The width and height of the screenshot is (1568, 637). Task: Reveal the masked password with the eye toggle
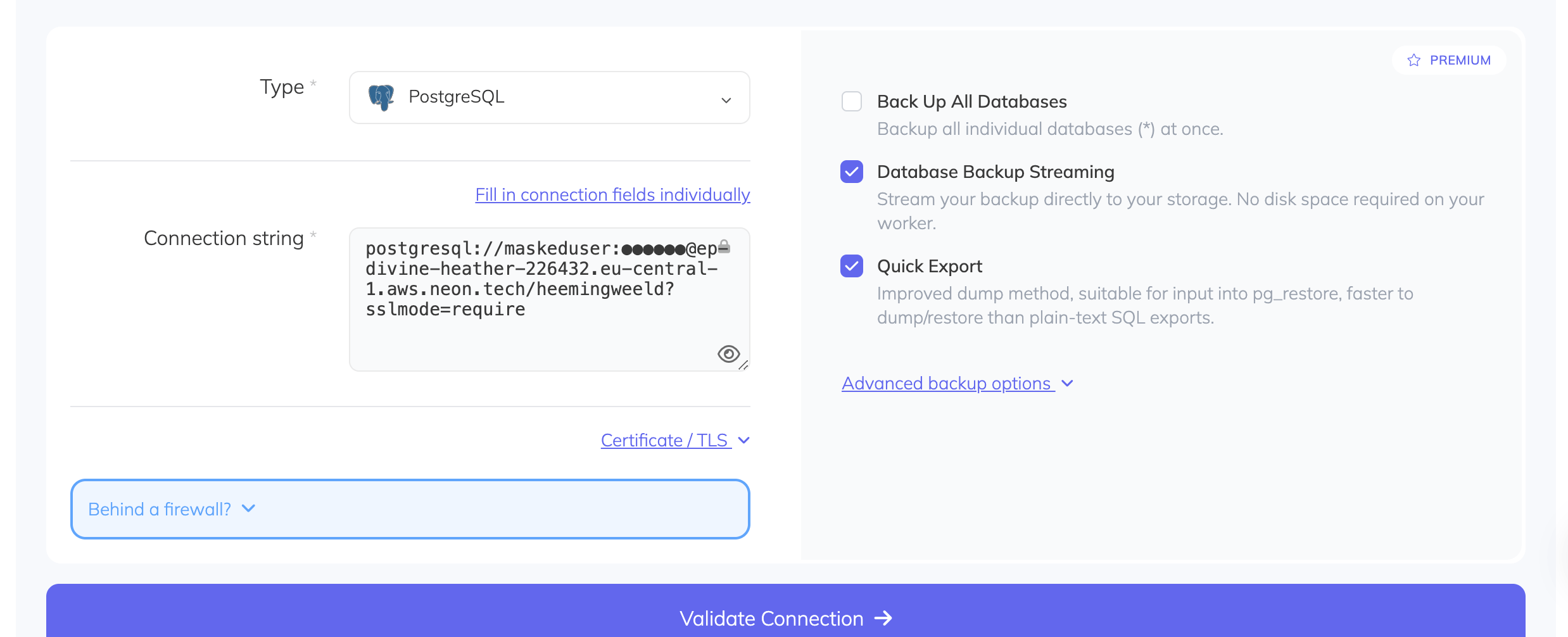point(728,354)
